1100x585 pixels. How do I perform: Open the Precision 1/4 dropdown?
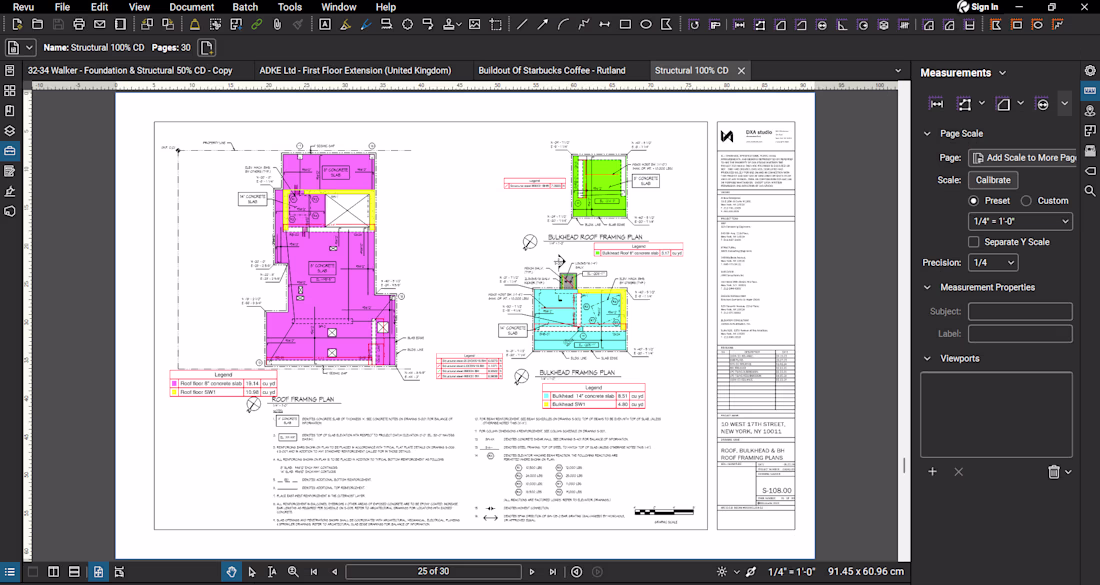(x=993, y=263)
